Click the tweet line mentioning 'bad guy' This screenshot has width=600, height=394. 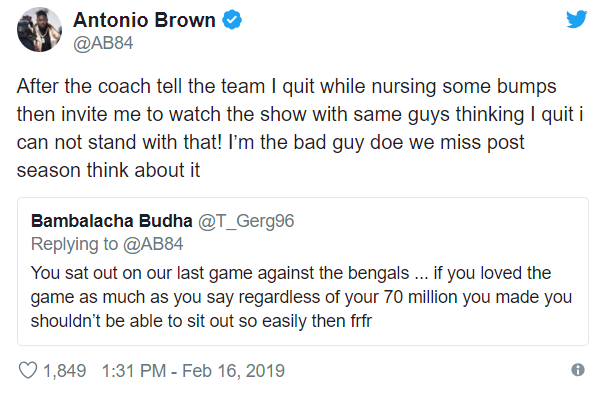[x=270, y=143]
